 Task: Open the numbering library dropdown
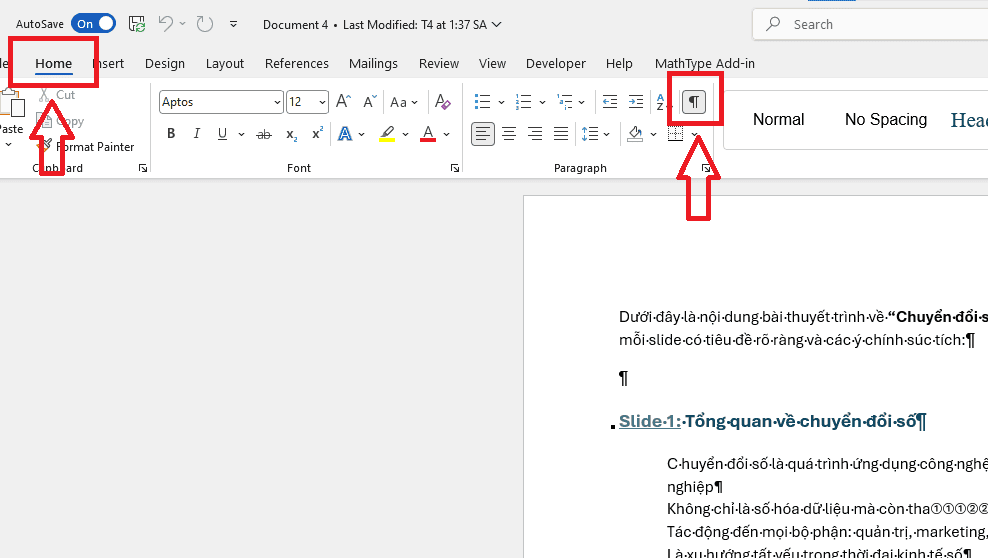pyautogui.click(x=543, y=102)
